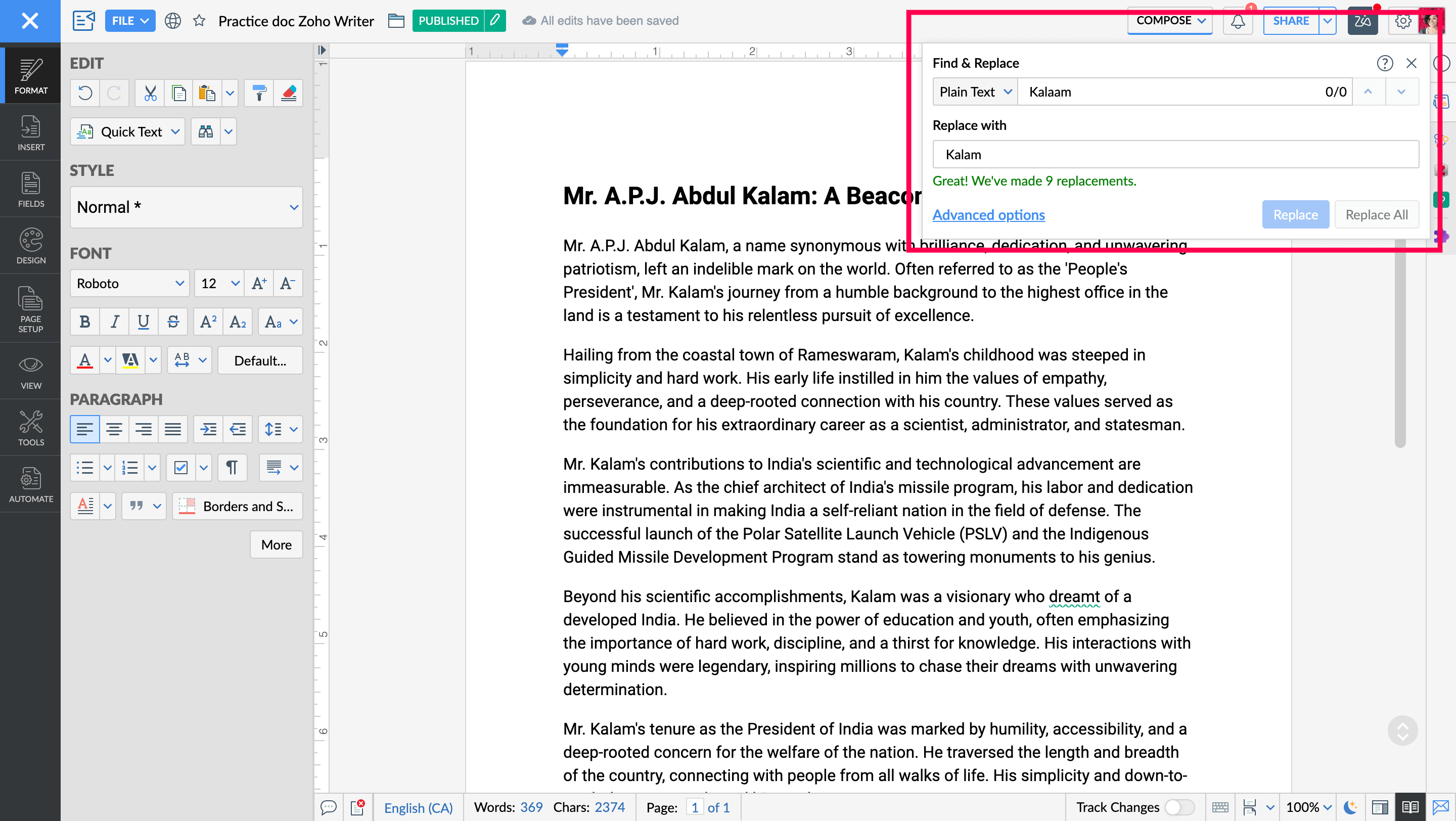This screenshot has height=821, width=1456.
Task: Enable Track Changes
Action: point(1181,807)
